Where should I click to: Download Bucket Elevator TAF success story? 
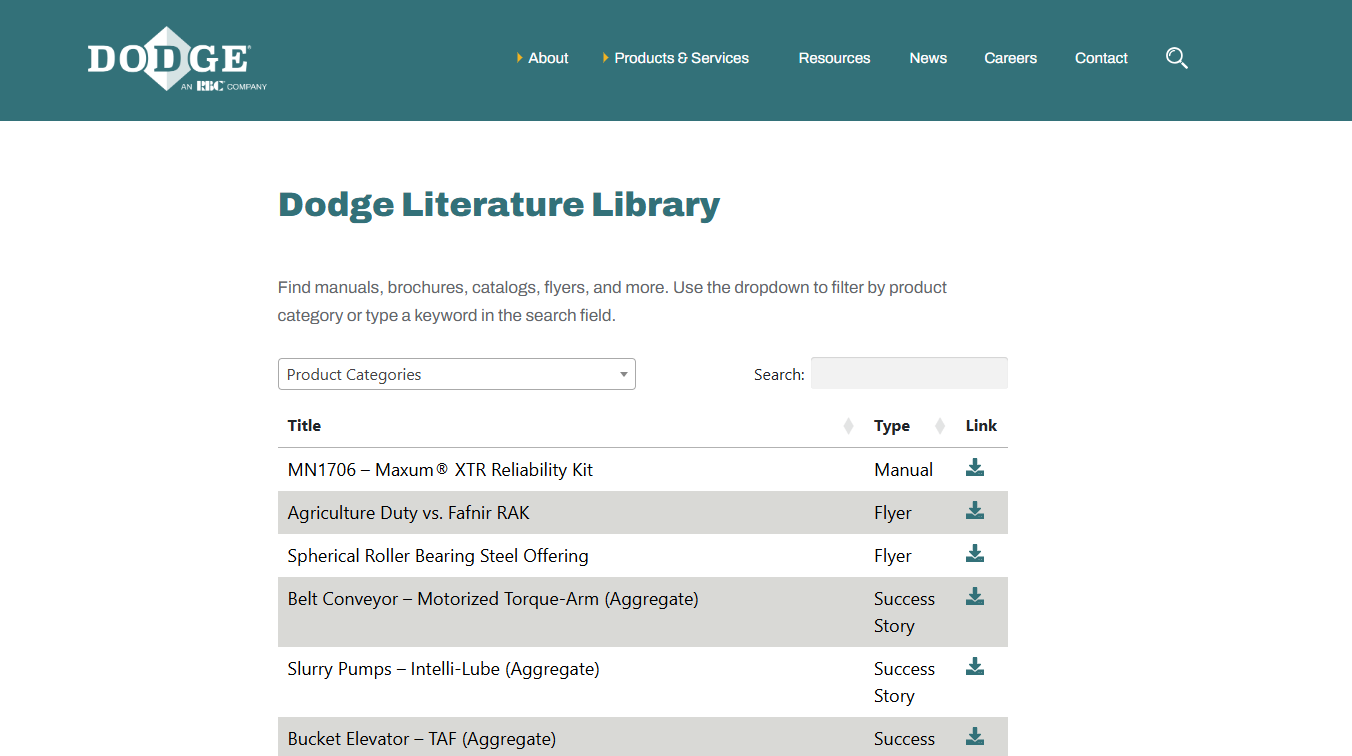[975, 736]
